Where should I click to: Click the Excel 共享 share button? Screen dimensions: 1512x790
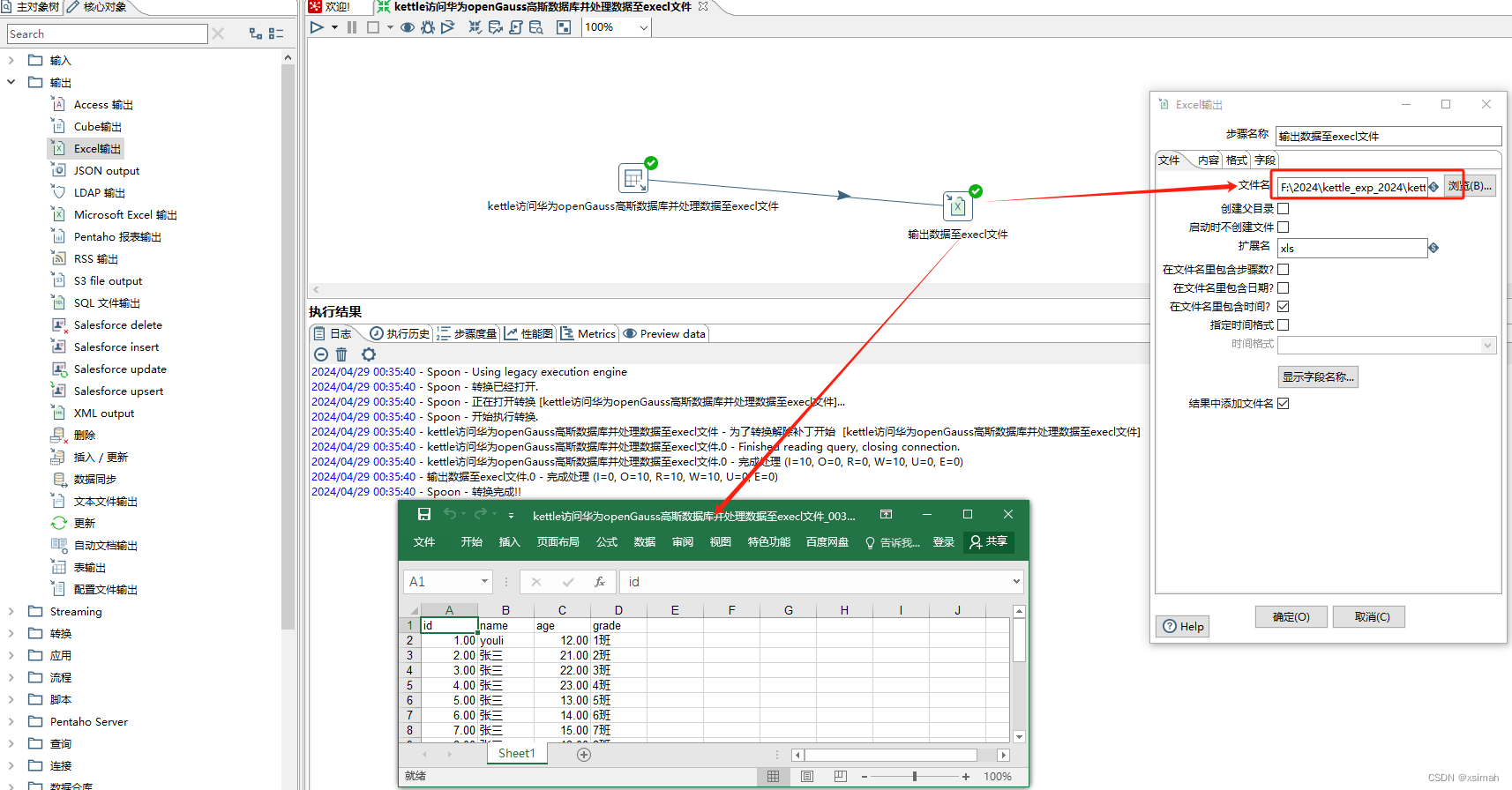click(988, 542)
